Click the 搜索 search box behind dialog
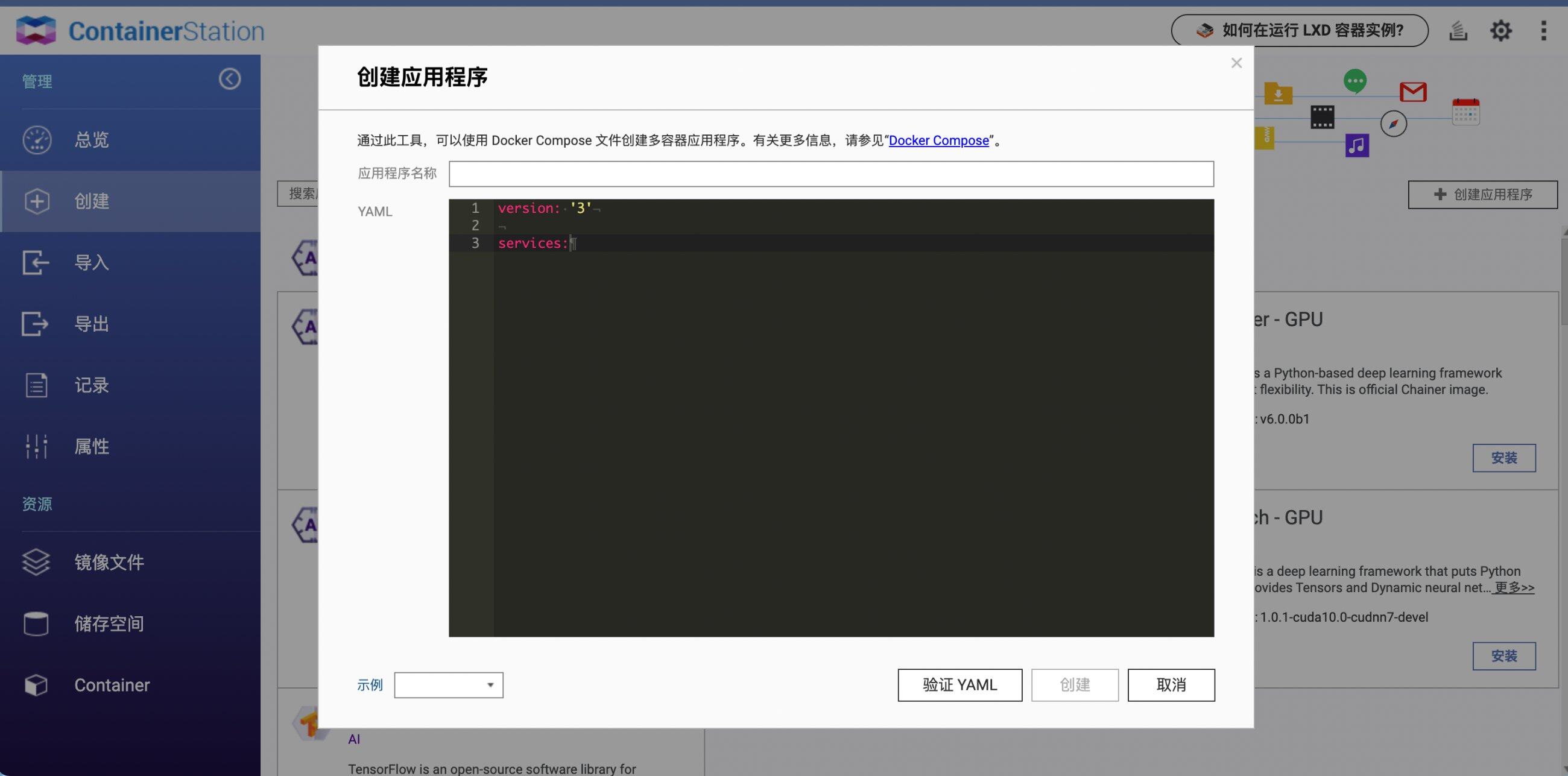The height and width of the screenshot is (776, 1568). [x=299, y=194]
